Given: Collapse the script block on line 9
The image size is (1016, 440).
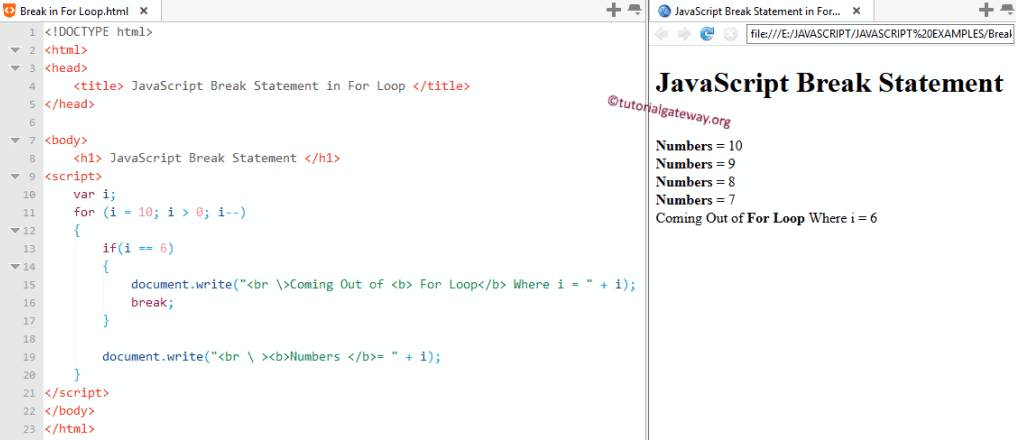Looking at the screenshot, I should (x=15, y=176).
